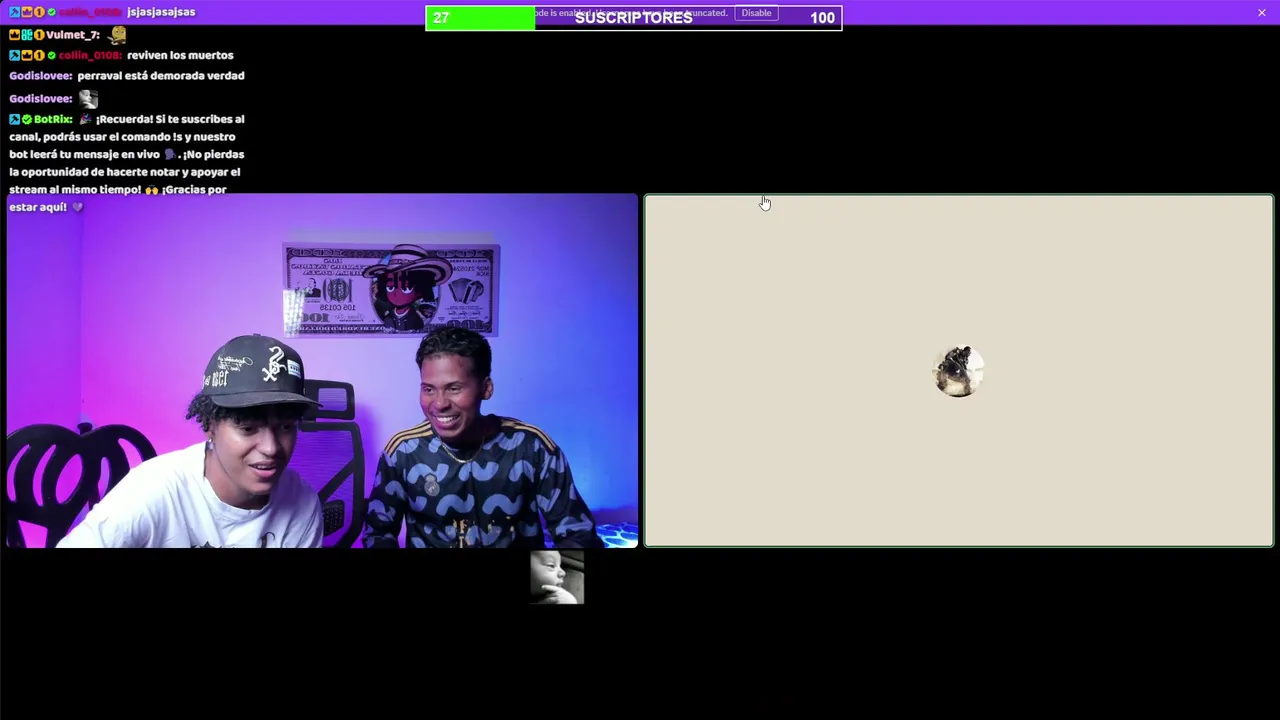The height and width of the screenshot is (720, 1280).
Task: Click the crown badge next to Vulmet_7
Action: click(x=15, y=35)
